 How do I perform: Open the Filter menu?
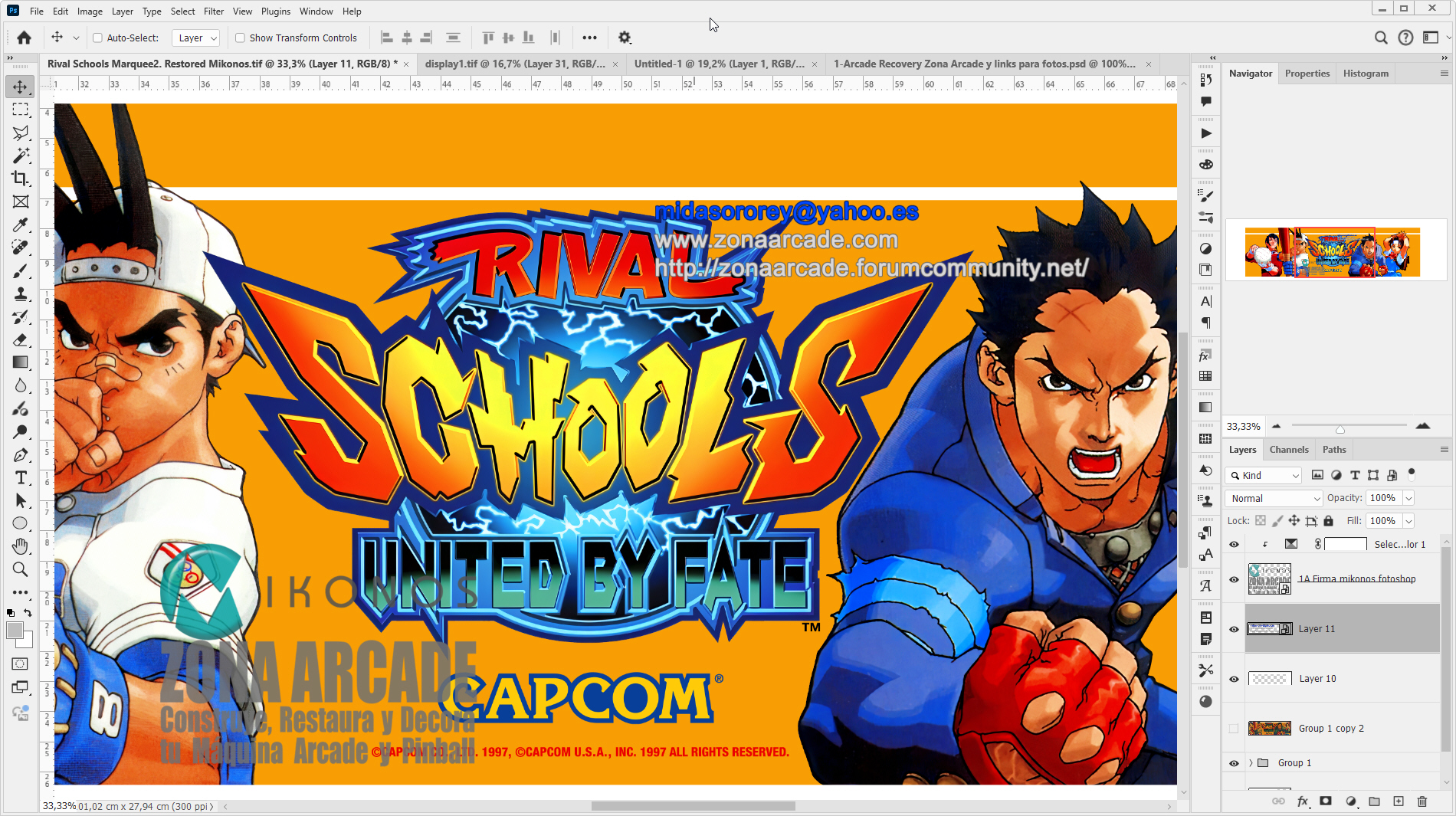tap(214, 11)
